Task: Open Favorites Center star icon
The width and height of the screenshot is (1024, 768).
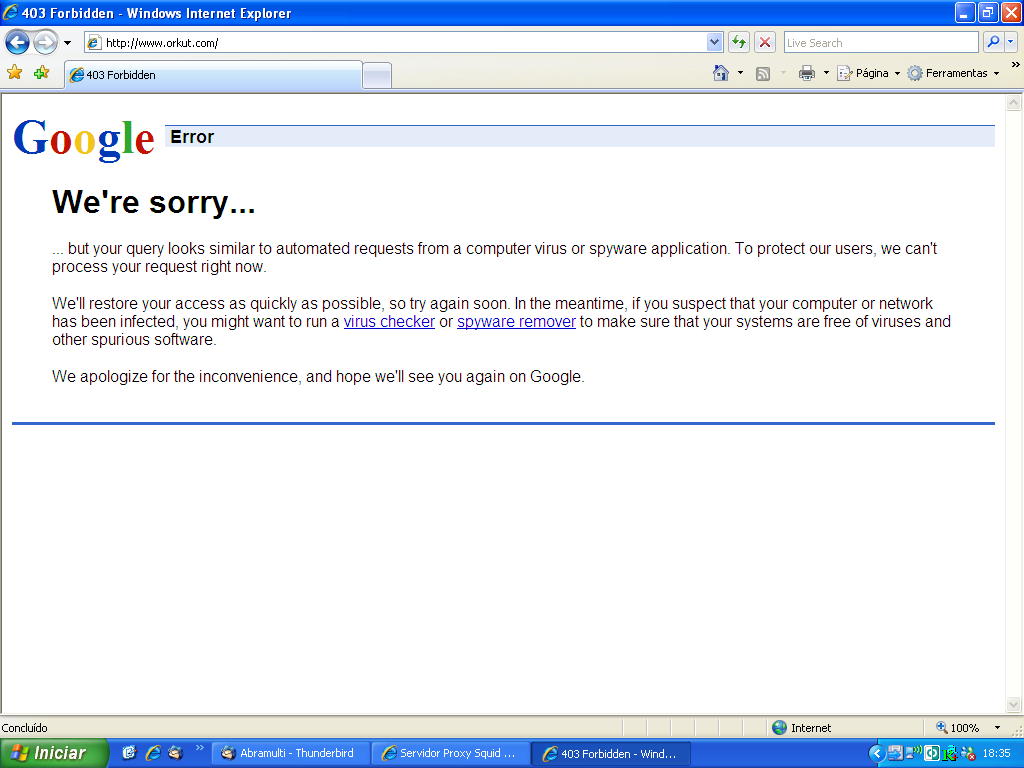Action: [14, 72]
